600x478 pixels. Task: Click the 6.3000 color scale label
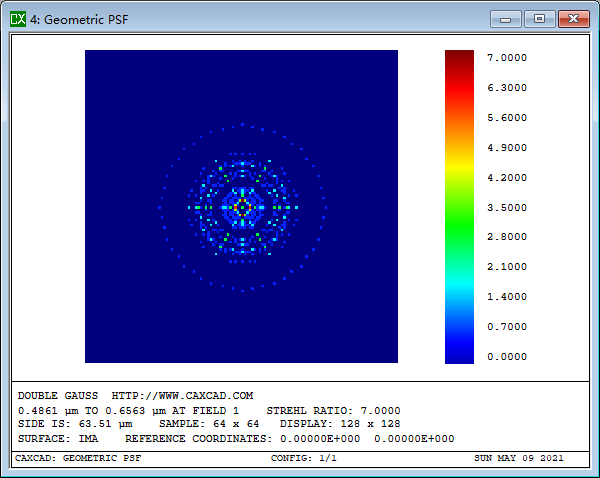click(507, 88)
